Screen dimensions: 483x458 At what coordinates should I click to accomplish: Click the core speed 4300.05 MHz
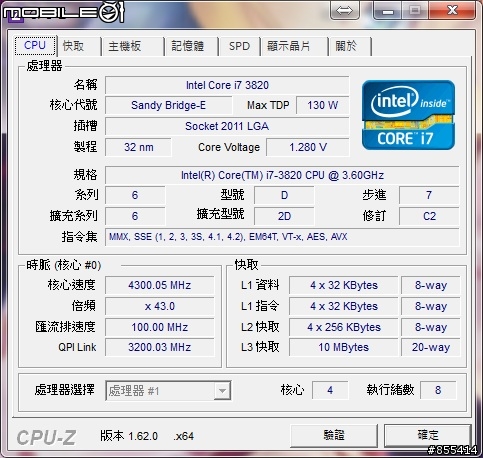pos(160,285)
